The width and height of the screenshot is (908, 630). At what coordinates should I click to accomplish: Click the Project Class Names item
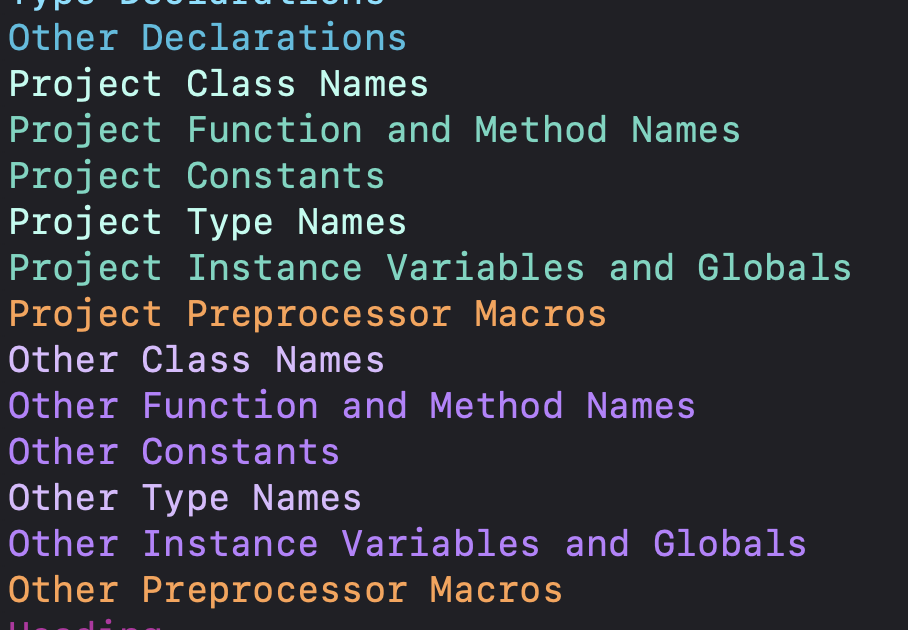tap(219, 84)
